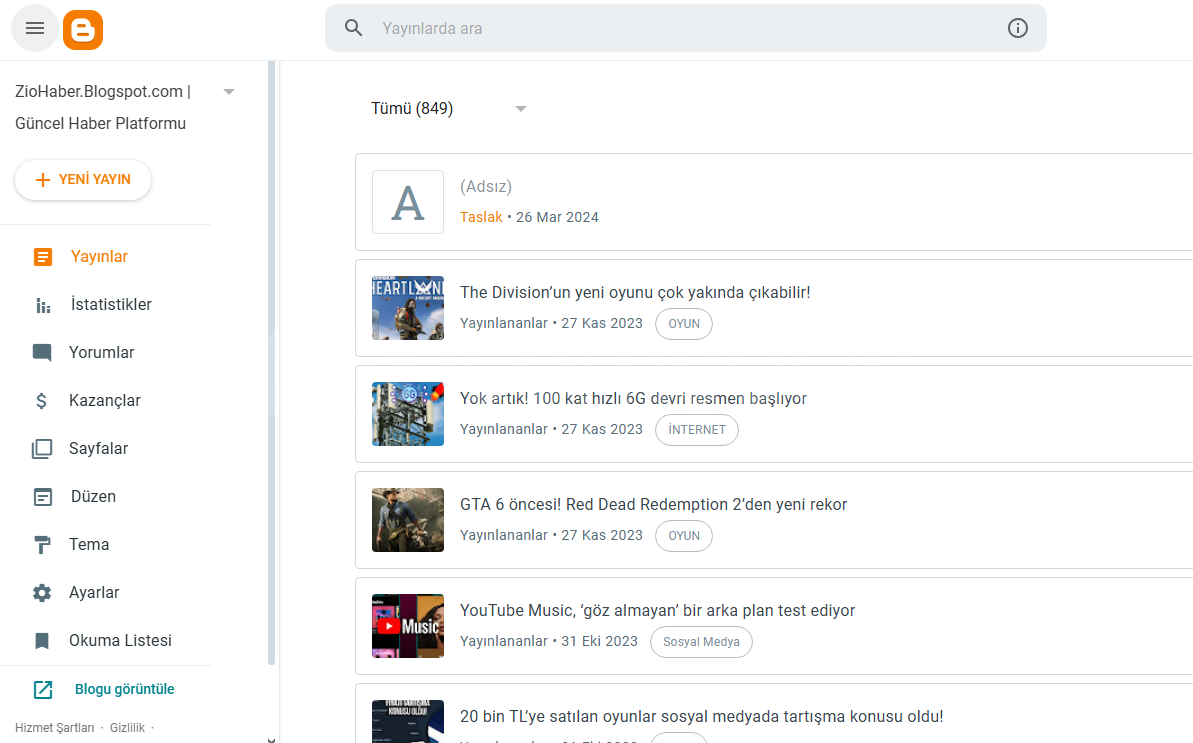Go to Yayınlar section
Screen dimensions: 1193x743
[x=99, y=256]
